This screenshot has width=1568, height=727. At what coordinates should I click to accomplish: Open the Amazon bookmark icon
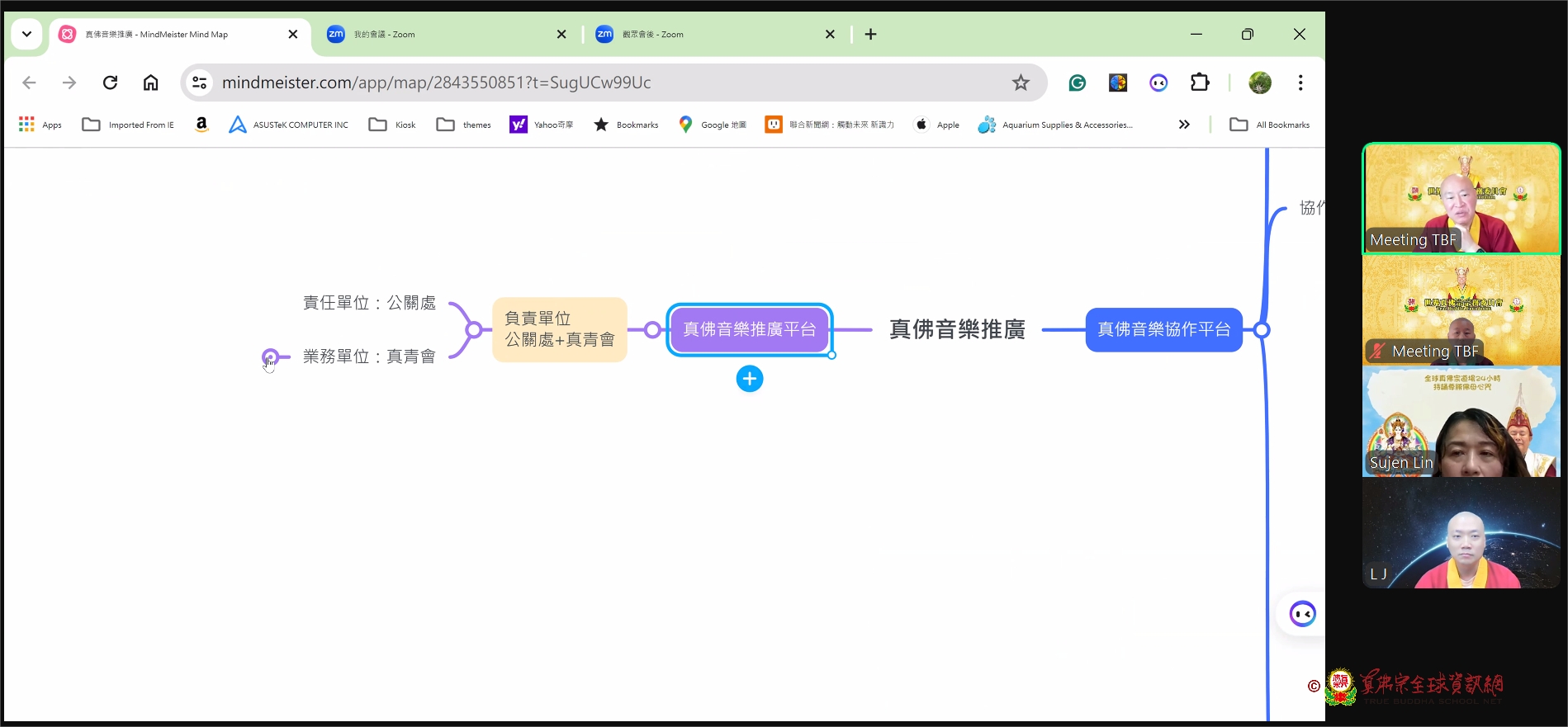tap(201, 125)
